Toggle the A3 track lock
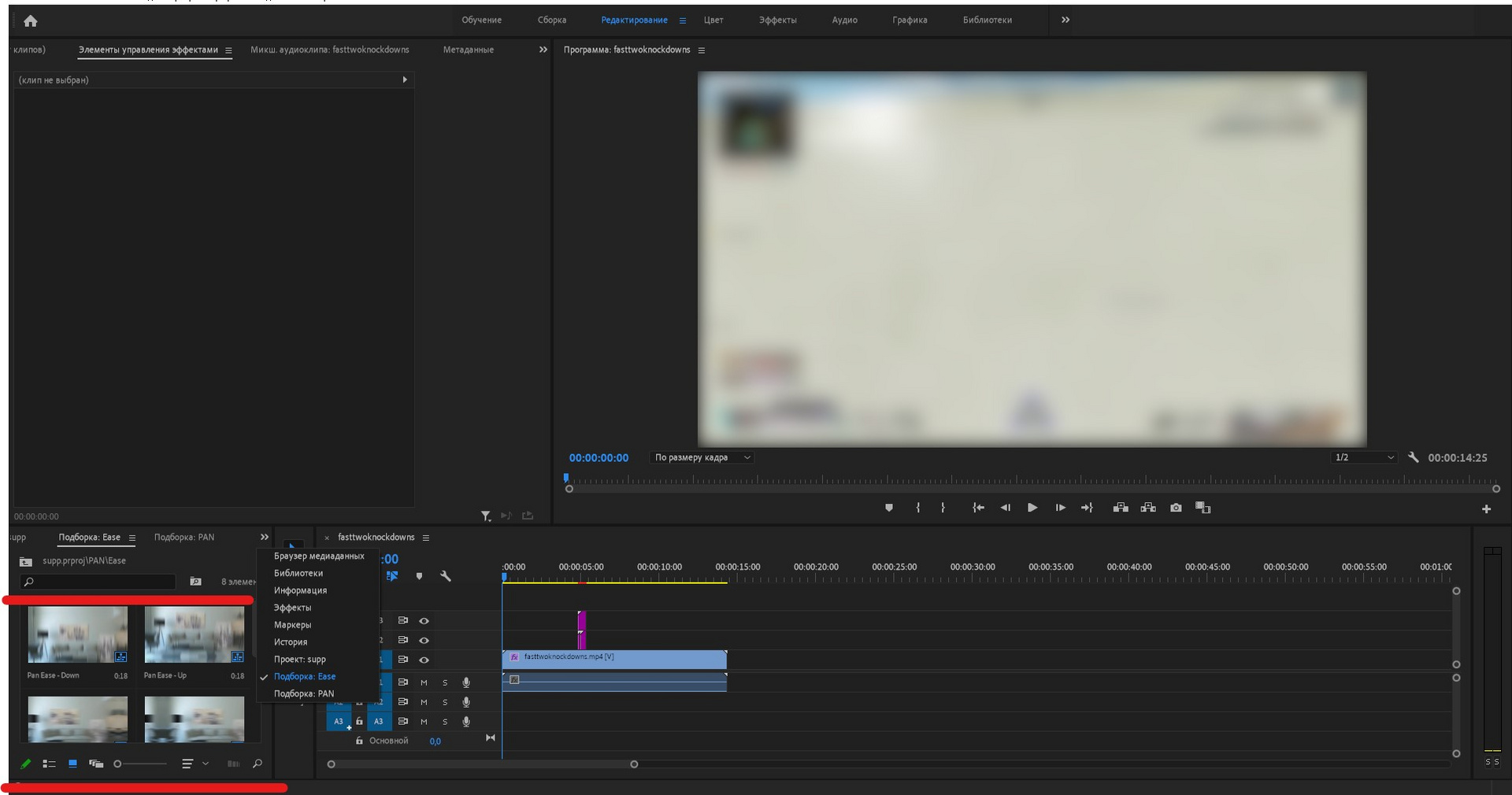 (359, 721)
